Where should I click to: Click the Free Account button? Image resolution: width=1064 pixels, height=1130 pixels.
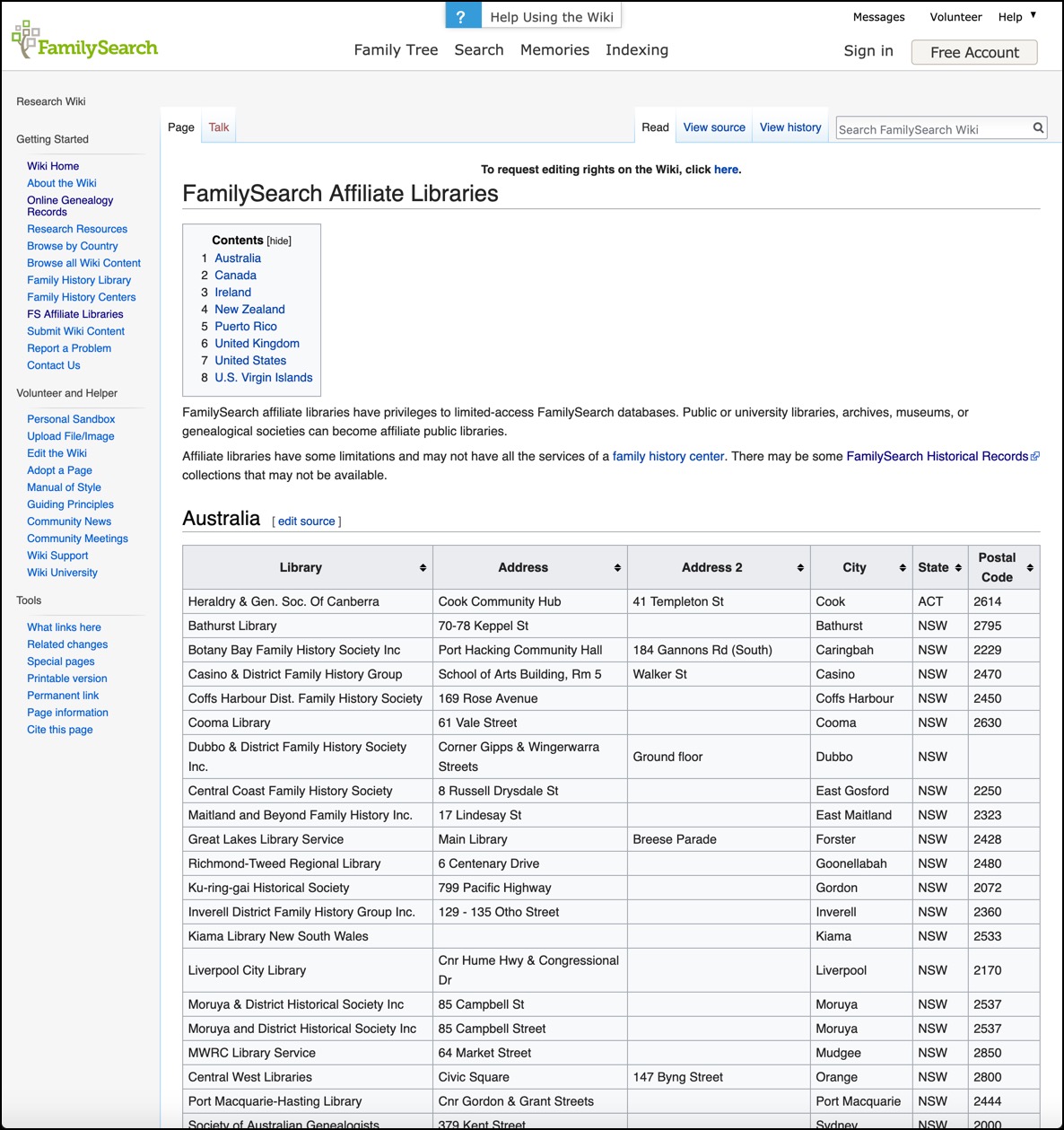pyautogui.click(x=974, y=52)
